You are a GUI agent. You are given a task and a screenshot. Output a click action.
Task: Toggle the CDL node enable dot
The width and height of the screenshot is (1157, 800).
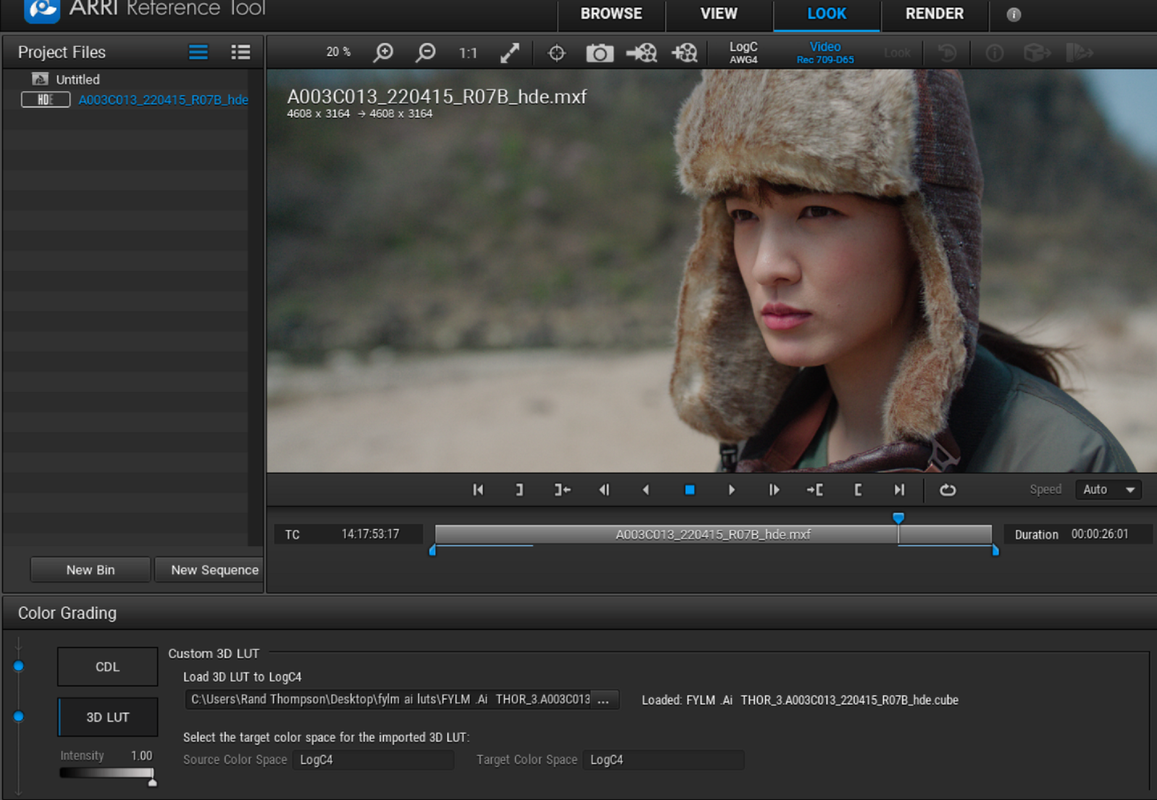pyautogui.click(x=18, y=666)
